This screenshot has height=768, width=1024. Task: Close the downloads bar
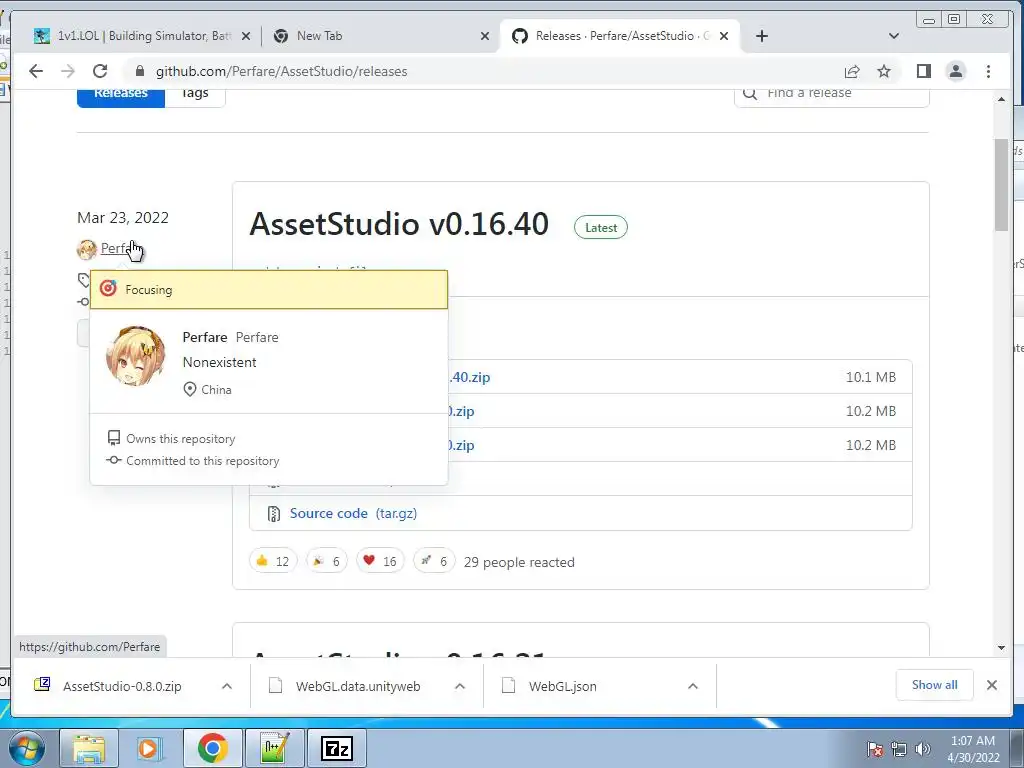pyautogui.click(x=991, y=684)
